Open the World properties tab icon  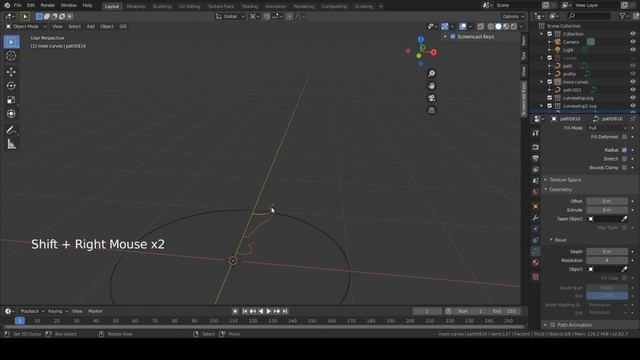tap(536, 192)
